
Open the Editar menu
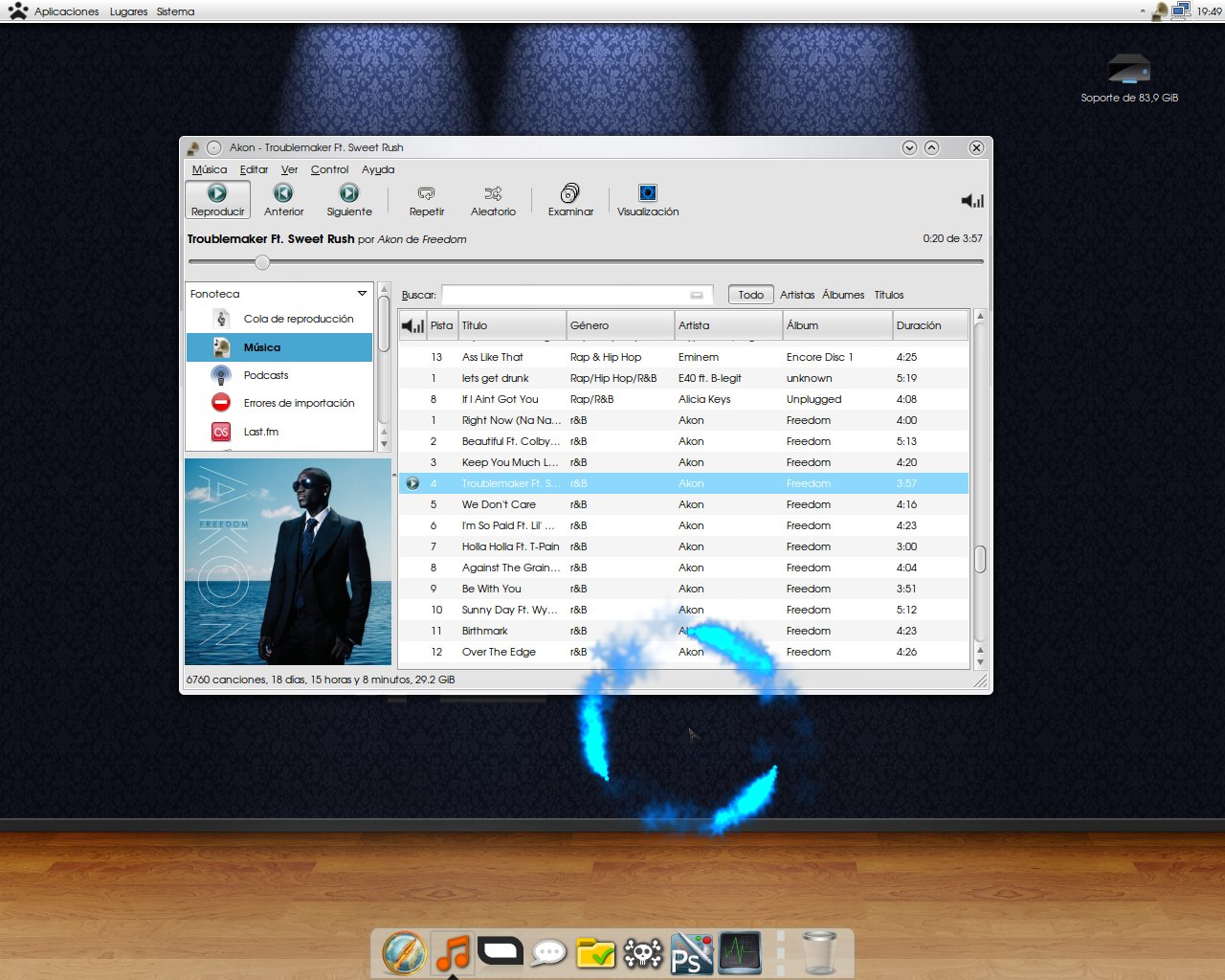click(254, 169)
